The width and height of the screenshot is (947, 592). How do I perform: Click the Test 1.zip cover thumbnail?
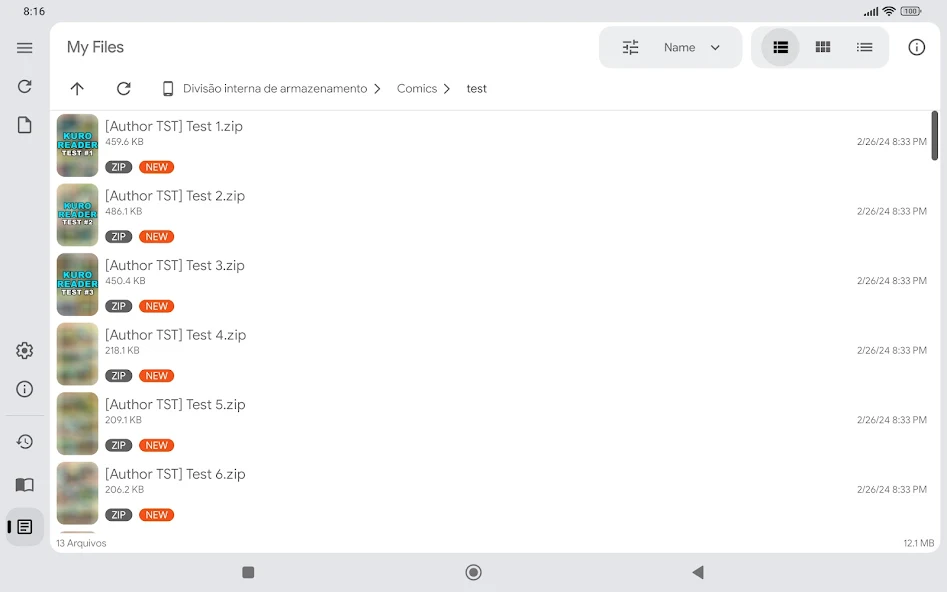click(77, 145)
